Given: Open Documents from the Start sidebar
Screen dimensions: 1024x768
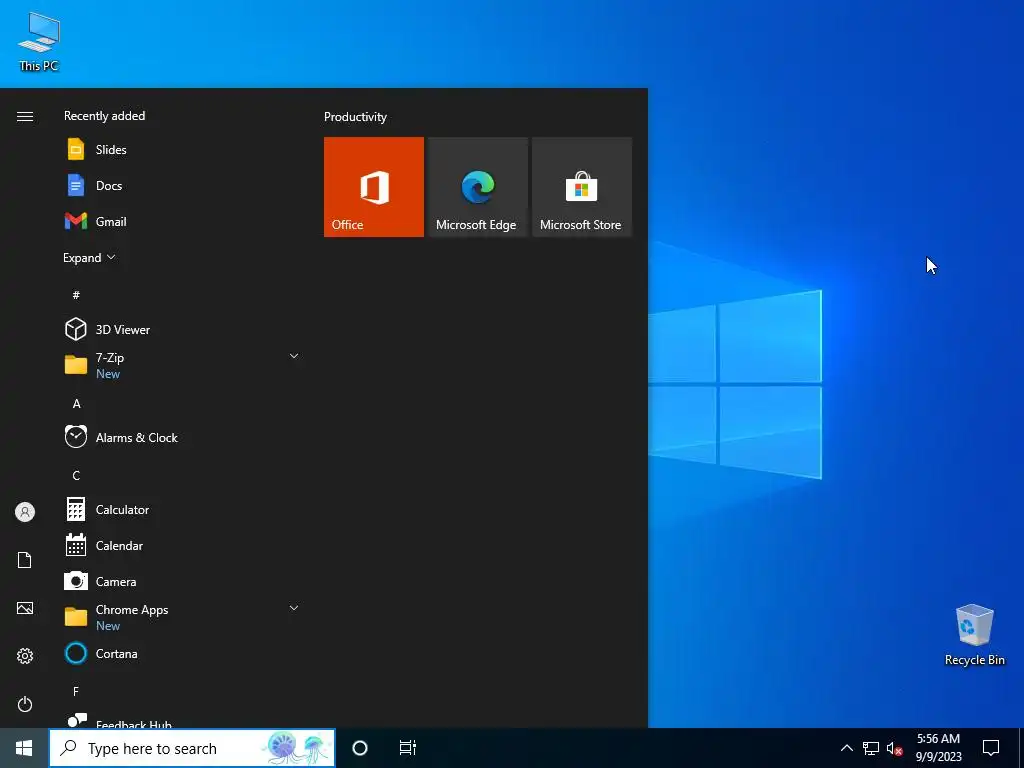Looking at the screenshot, I should (x=25, y=560).
